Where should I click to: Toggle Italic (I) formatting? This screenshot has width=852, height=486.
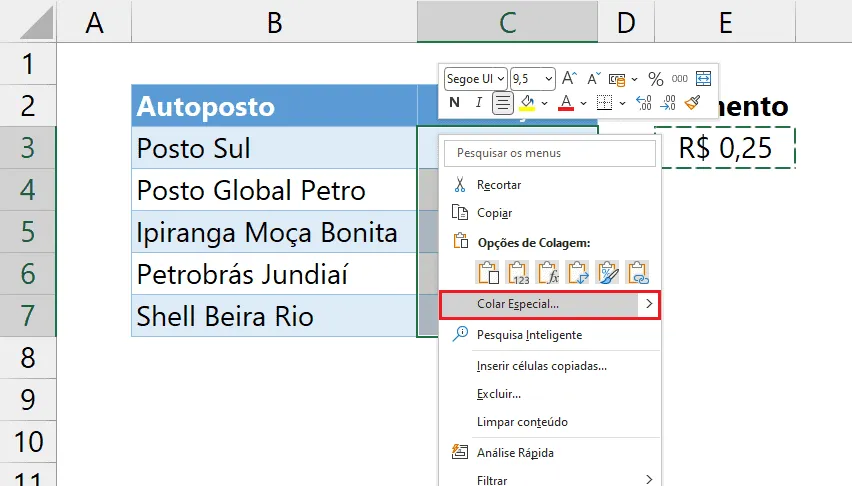478,102
